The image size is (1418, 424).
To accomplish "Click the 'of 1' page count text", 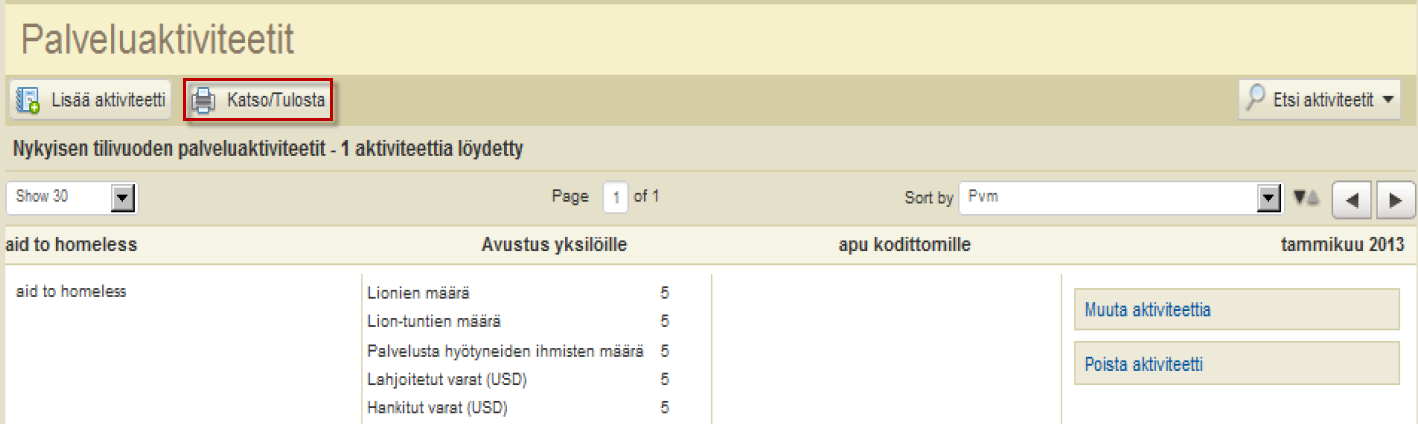I will [x=647, y=196].
